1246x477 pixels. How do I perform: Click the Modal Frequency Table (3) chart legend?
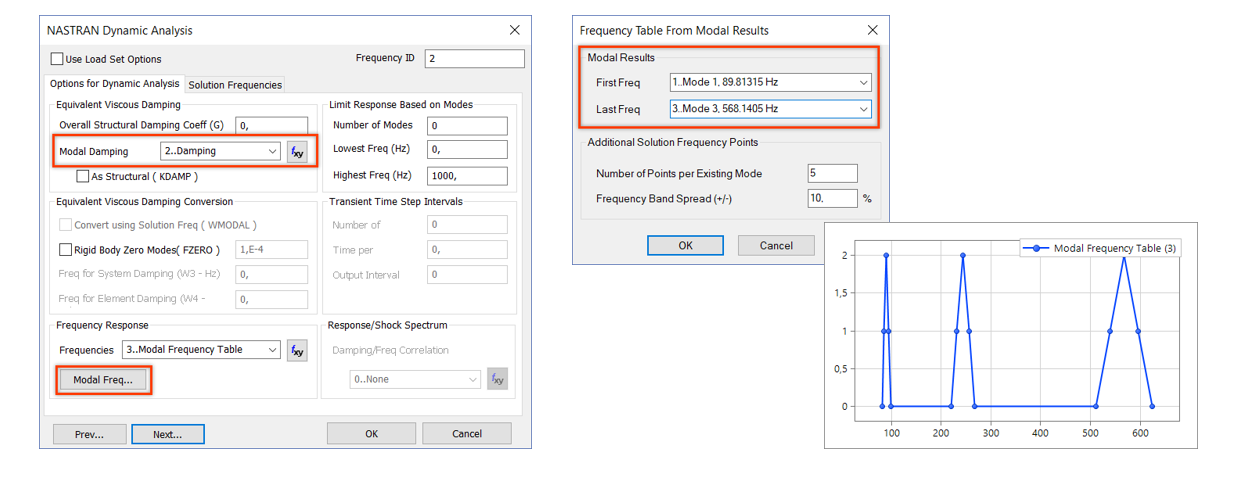(x=1100, y=248)
